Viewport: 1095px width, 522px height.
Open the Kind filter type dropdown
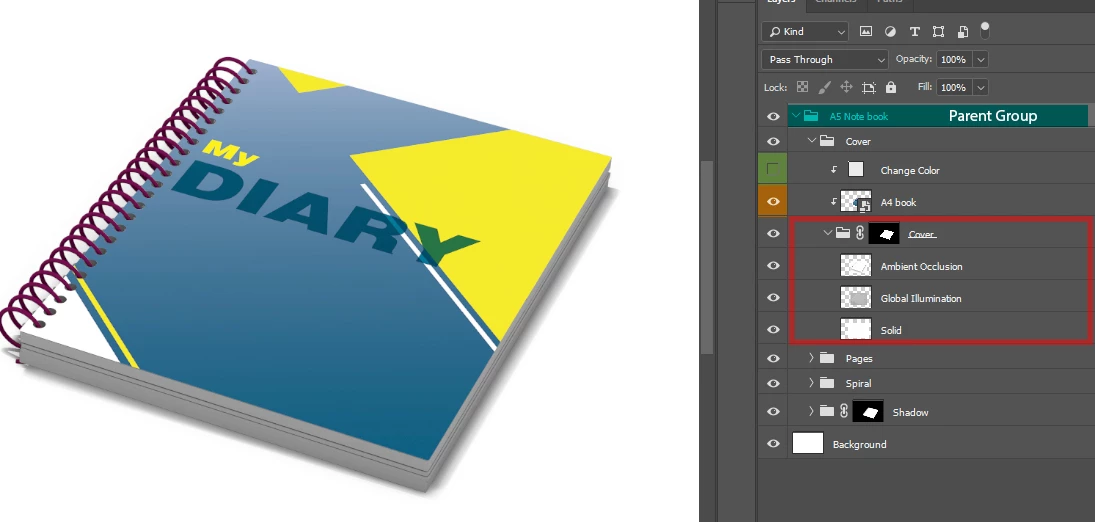[x=804, y=31]
